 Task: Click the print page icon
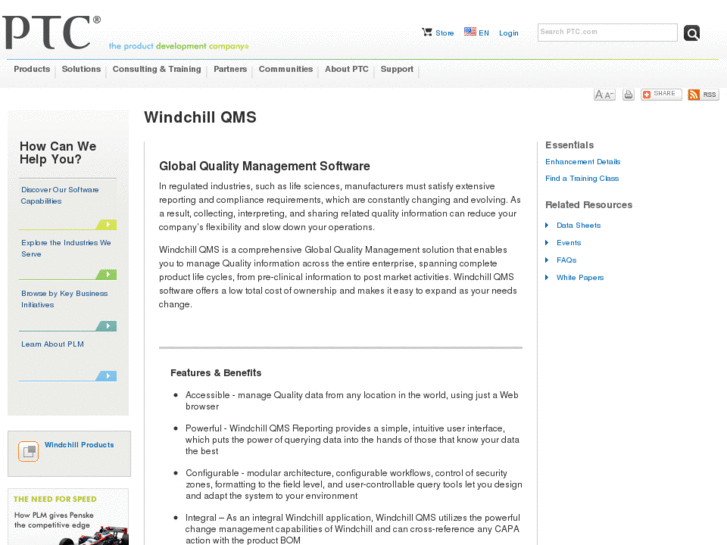point(628,95)
